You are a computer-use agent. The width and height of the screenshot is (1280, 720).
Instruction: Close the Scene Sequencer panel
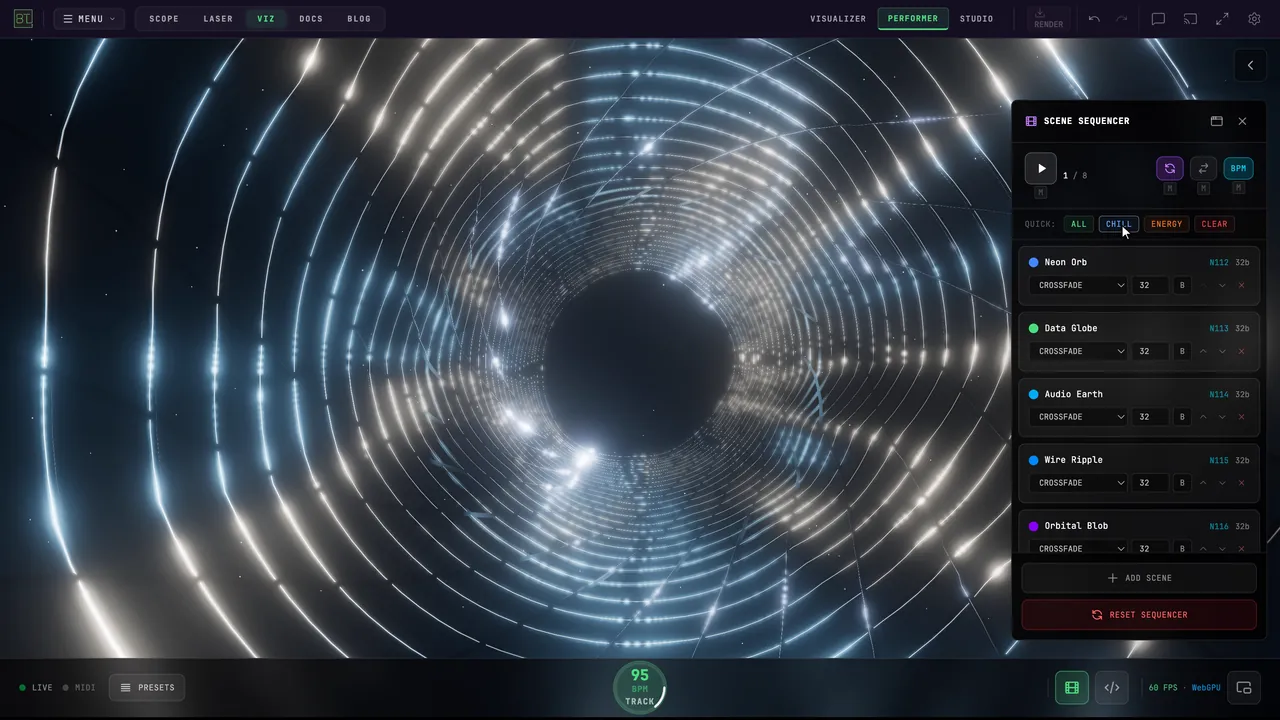point(1242,121)
